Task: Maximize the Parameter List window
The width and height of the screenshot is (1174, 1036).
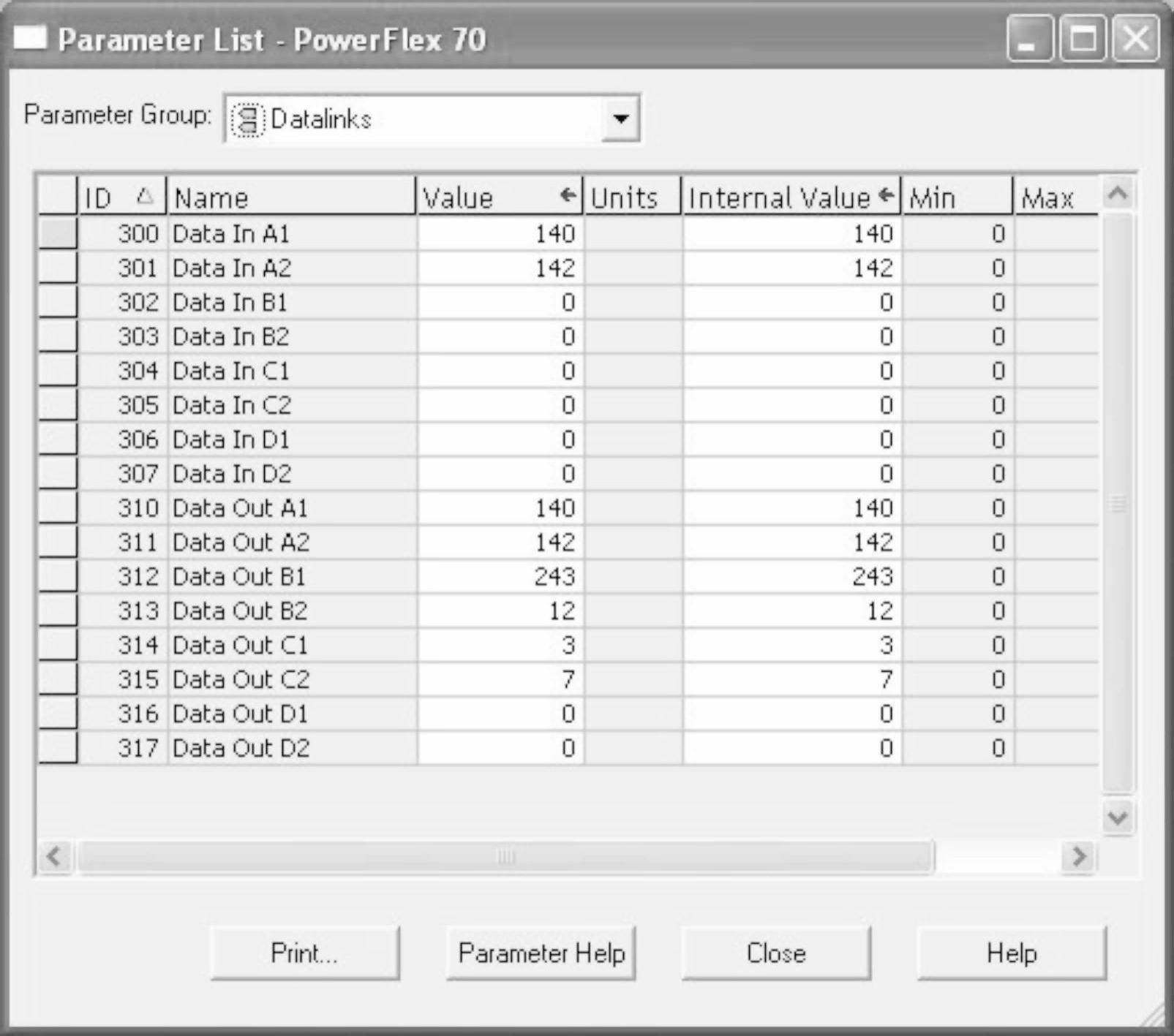Action: coord(1083,39)
